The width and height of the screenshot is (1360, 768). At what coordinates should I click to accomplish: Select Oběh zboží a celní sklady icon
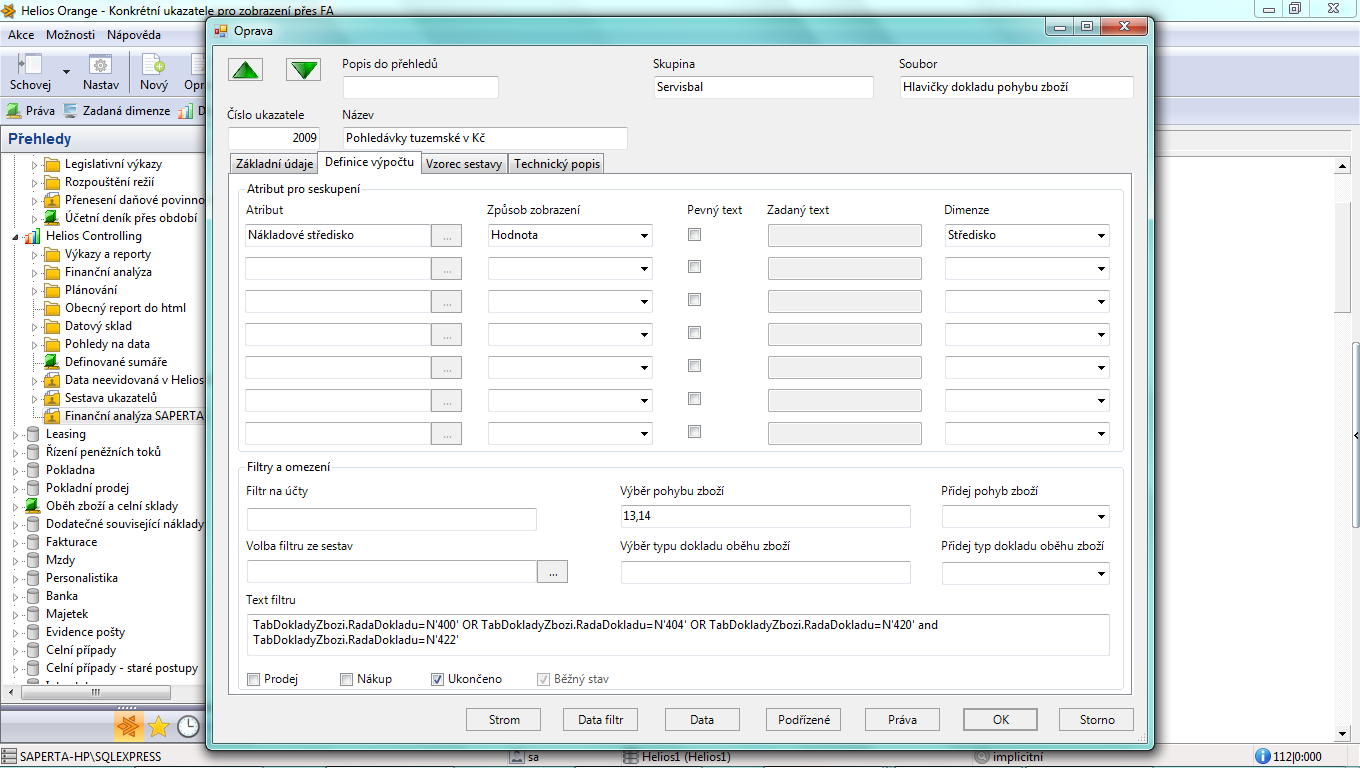tap(33, 506)
